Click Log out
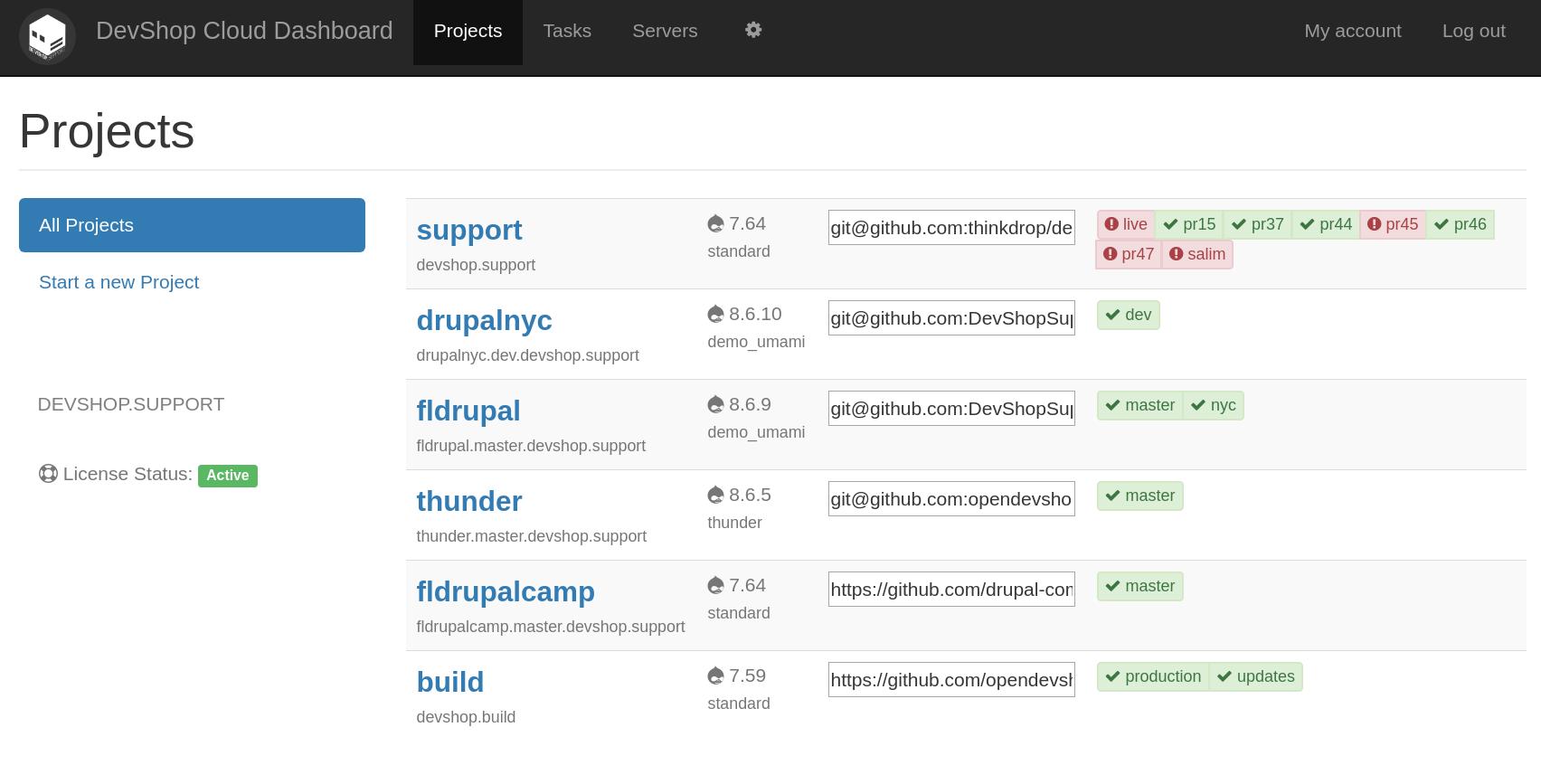This screenshot has height=784, width=1541. (x=1473, y=32)
